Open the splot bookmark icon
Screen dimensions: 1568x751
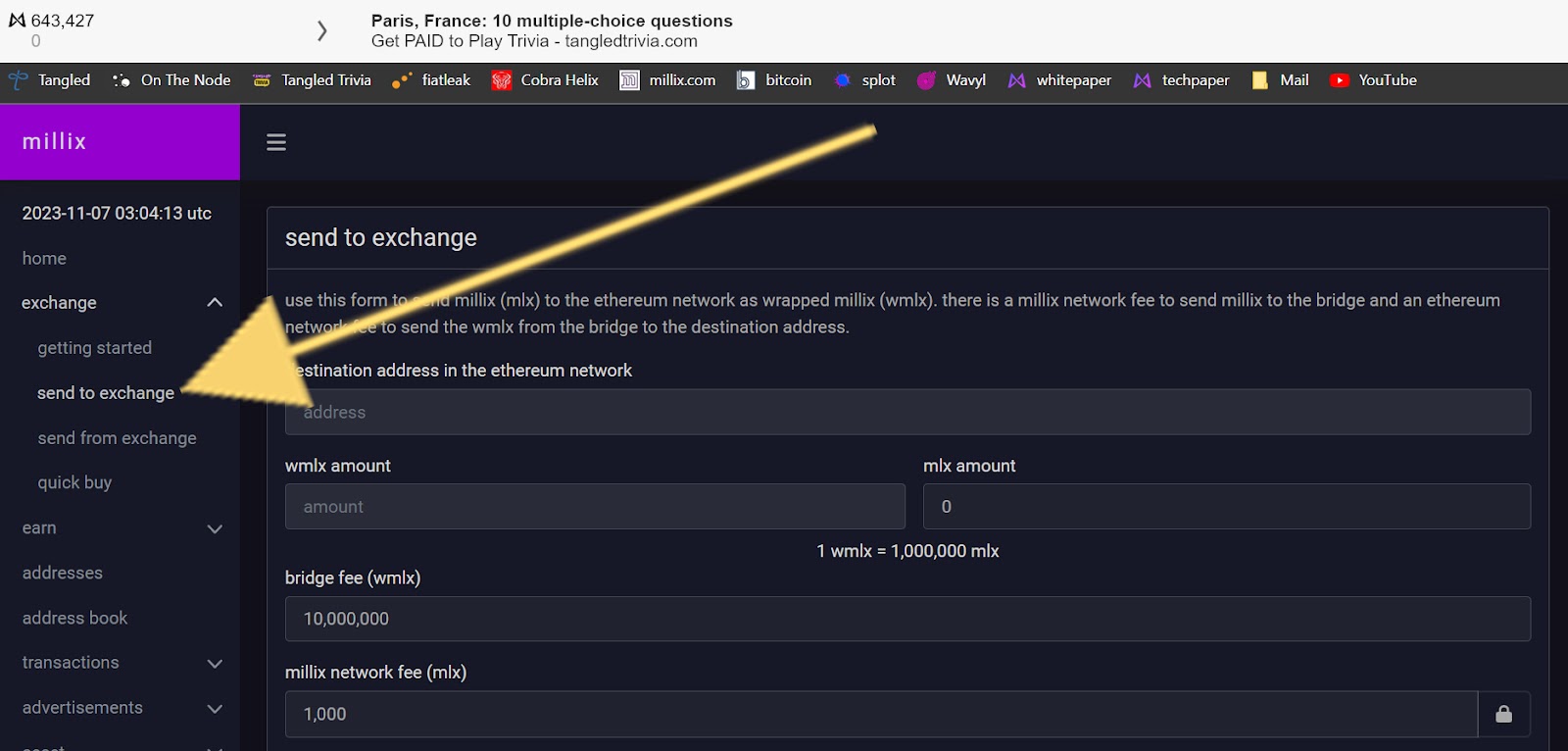(x=842, y=80)
